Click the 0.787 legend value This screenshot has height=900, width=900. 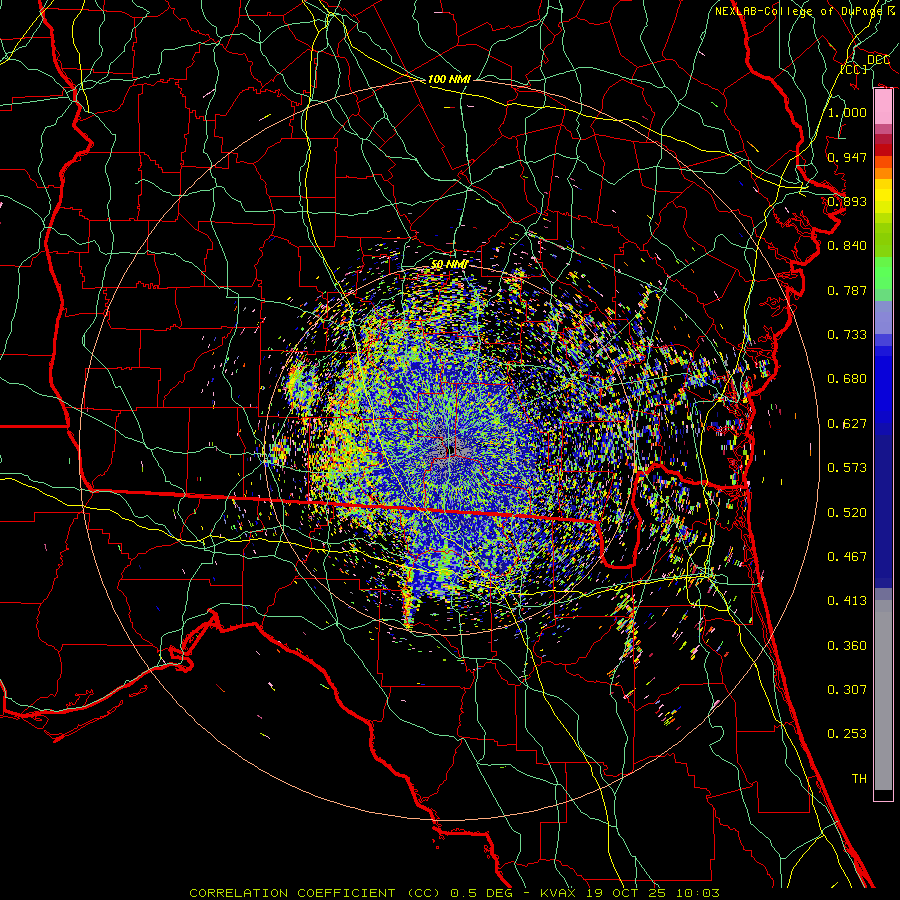point(847,290)
